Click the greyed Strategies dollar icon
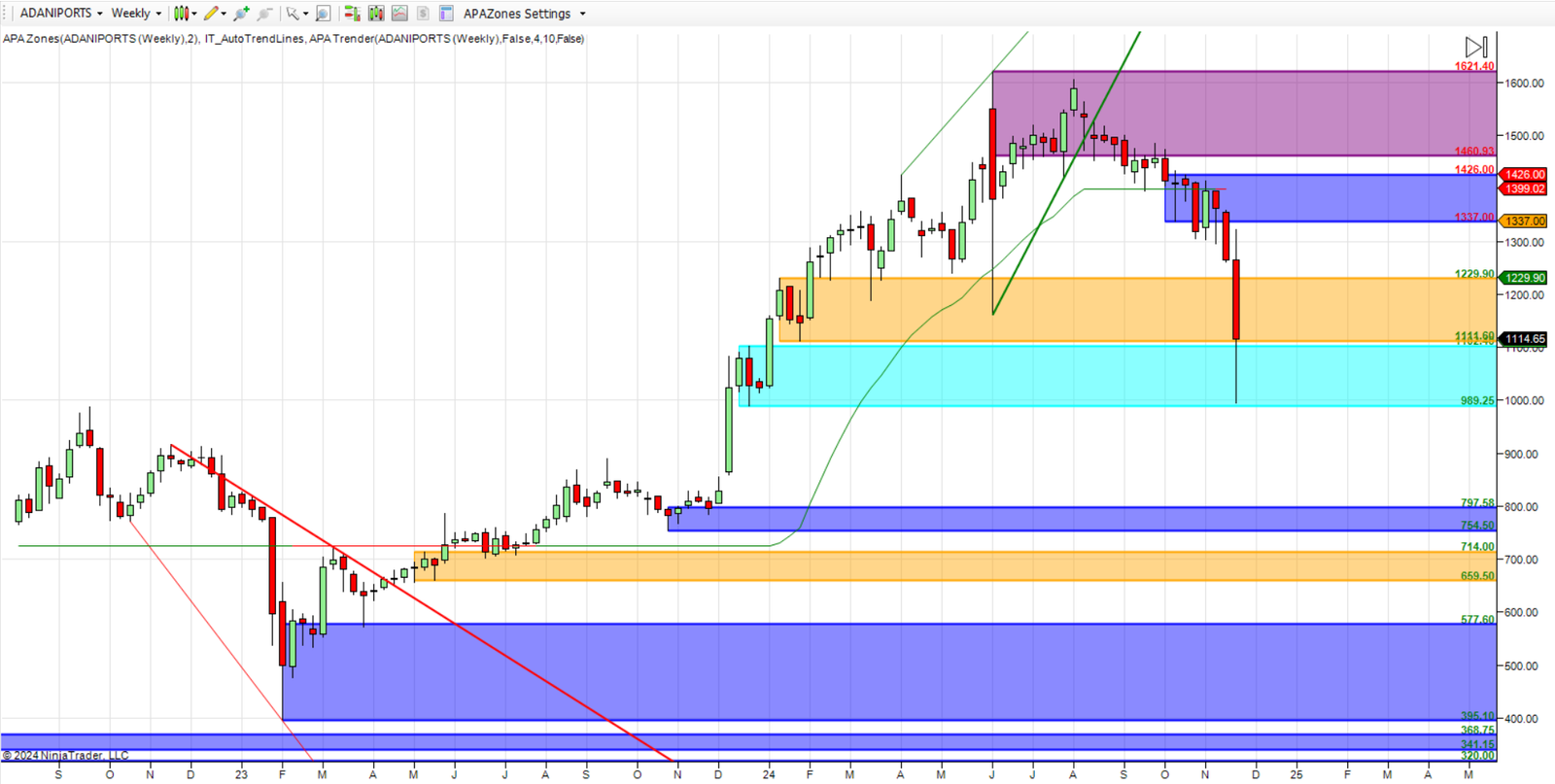Screen dimensions: 1555x784 click(423, 14)
